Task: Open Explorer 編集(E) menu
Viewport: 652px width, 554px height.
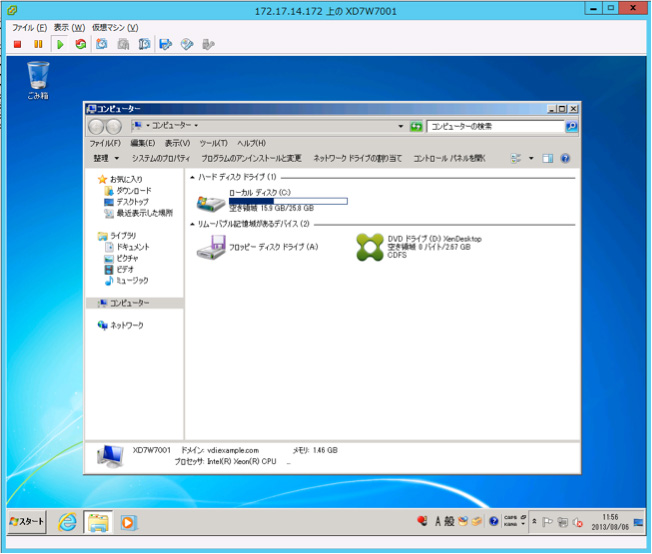Action: pyautogui.click(x=143, y=143)
